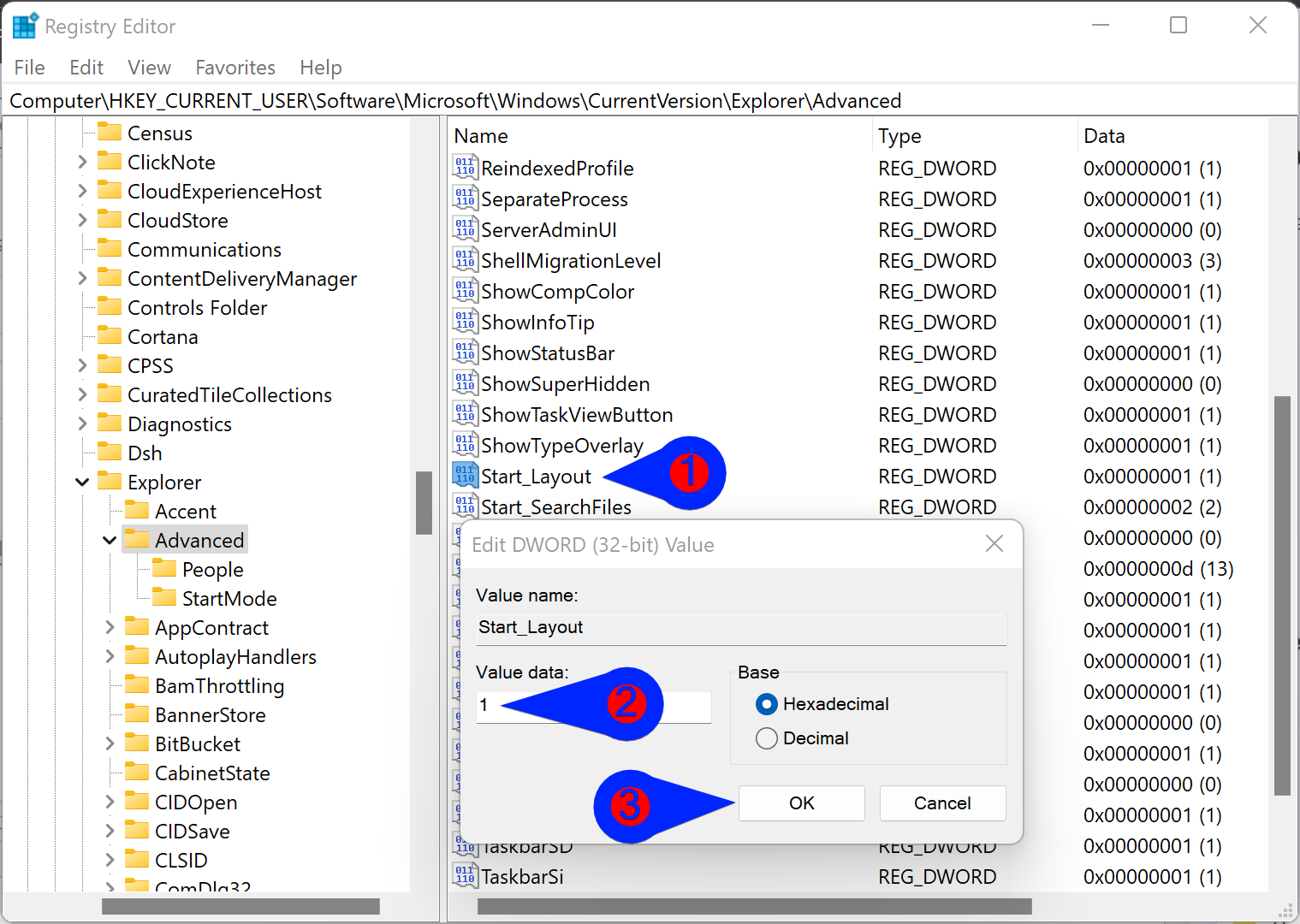The width and height of the screenshot is (1300, 924).
Task: Collapse the Advanced tree node
Action: tap(110, 540)
